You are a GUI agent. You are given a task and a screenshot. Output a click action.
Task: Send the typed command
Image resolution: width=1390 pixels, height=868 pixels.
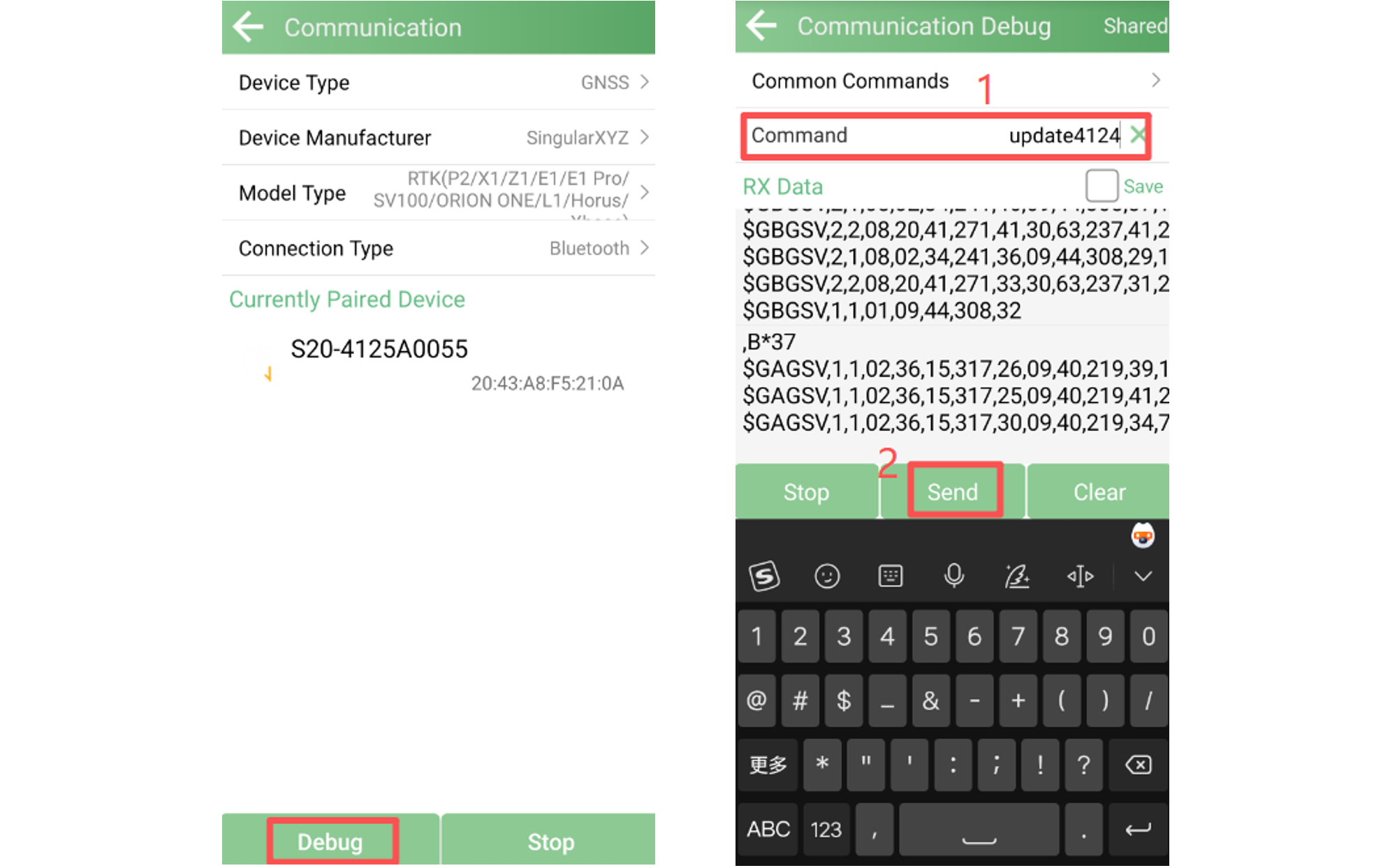coord(953,492)
